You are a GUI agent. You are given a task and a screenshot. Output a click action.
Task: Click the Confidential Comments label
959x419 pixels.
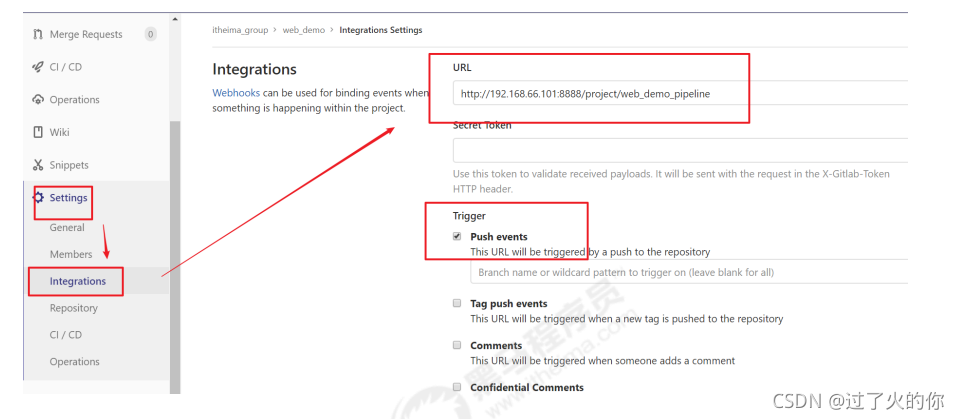527,387
